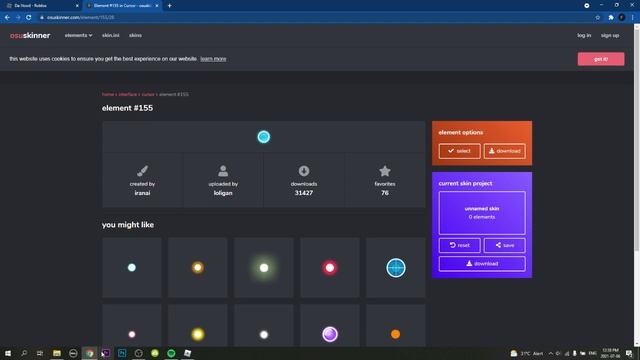The width and height of the screenshot is (640, 360).
Task: Download the current skin project
Action: [482, 264]
